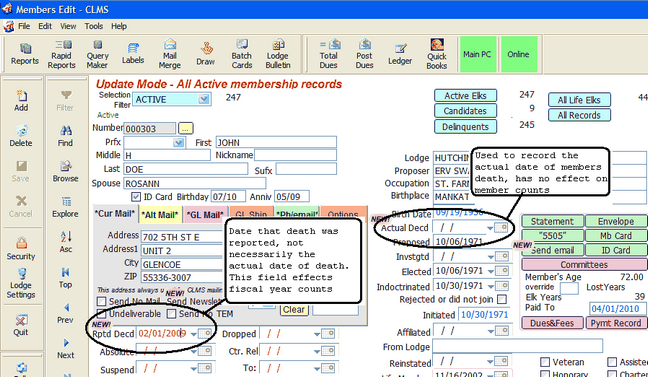The image size is (648, 377).
Task: Click the Spouse name input field
Action: (194, 183)
